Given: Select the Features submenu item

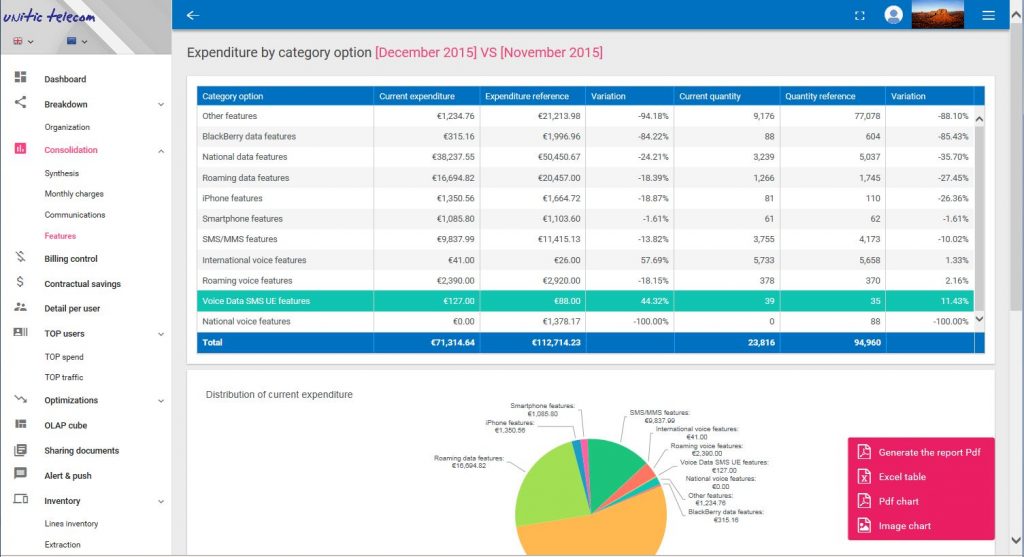Looking at the screenshot, I should [60, 236].
